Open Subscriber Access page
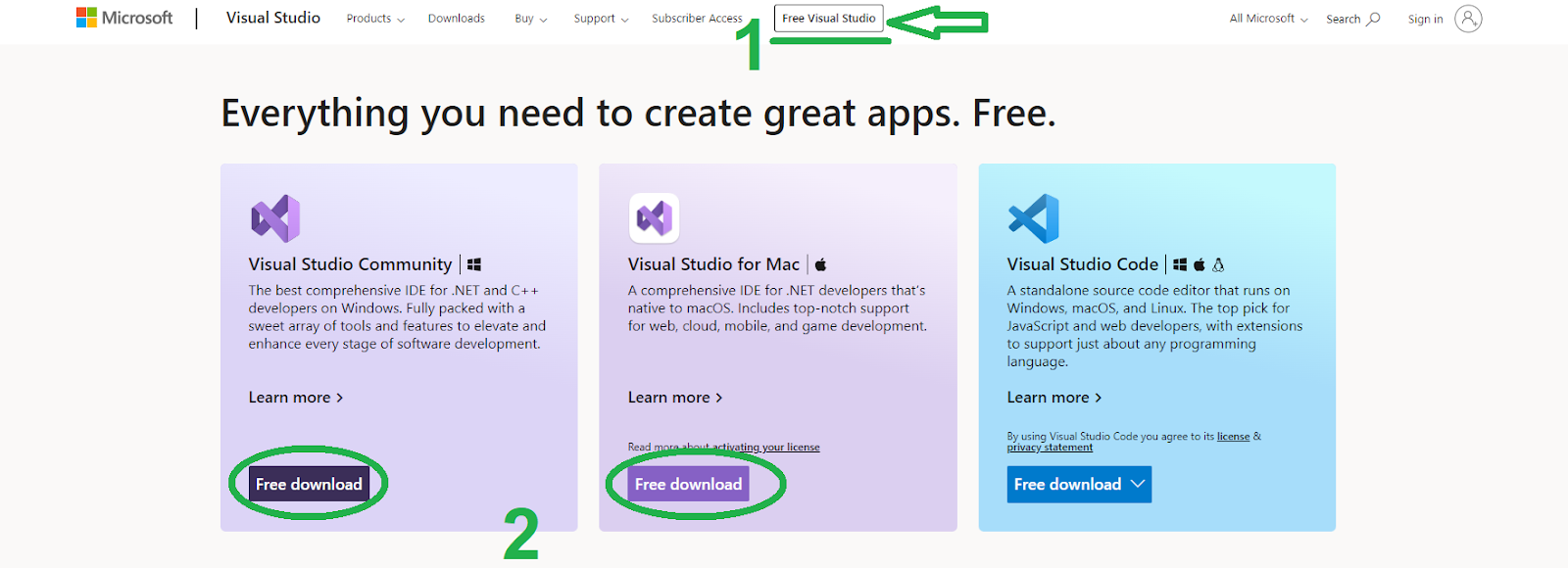The height and width of the screenshot is (568, 1568). tap(697, 19)
